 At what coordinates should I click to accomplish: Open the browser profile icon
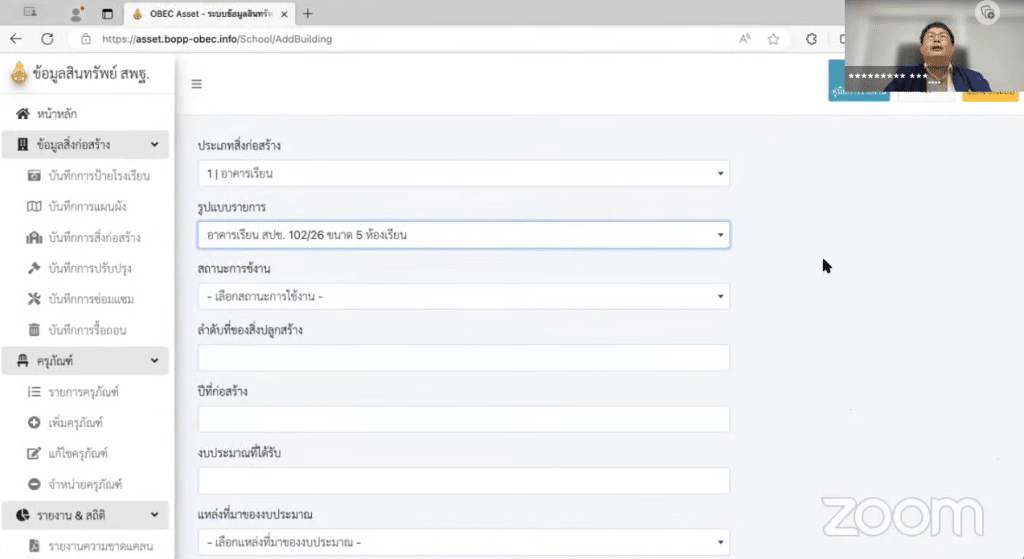(x=77, y=13)
